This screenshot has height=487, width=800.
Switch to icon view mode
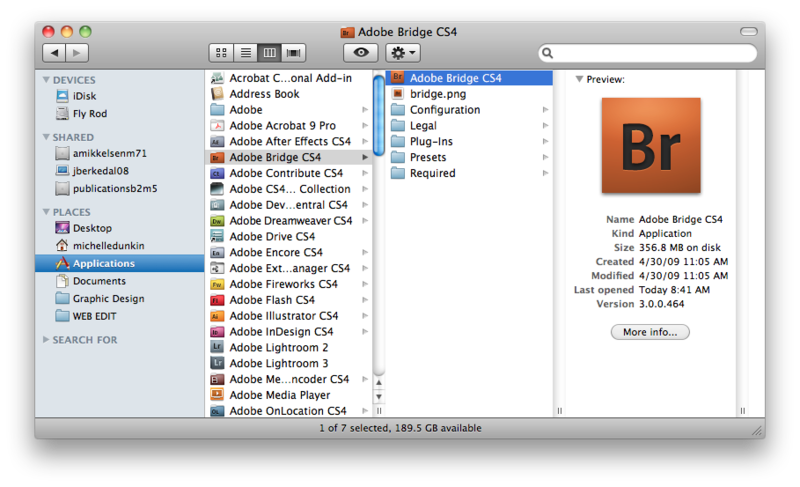click(221, 52)
